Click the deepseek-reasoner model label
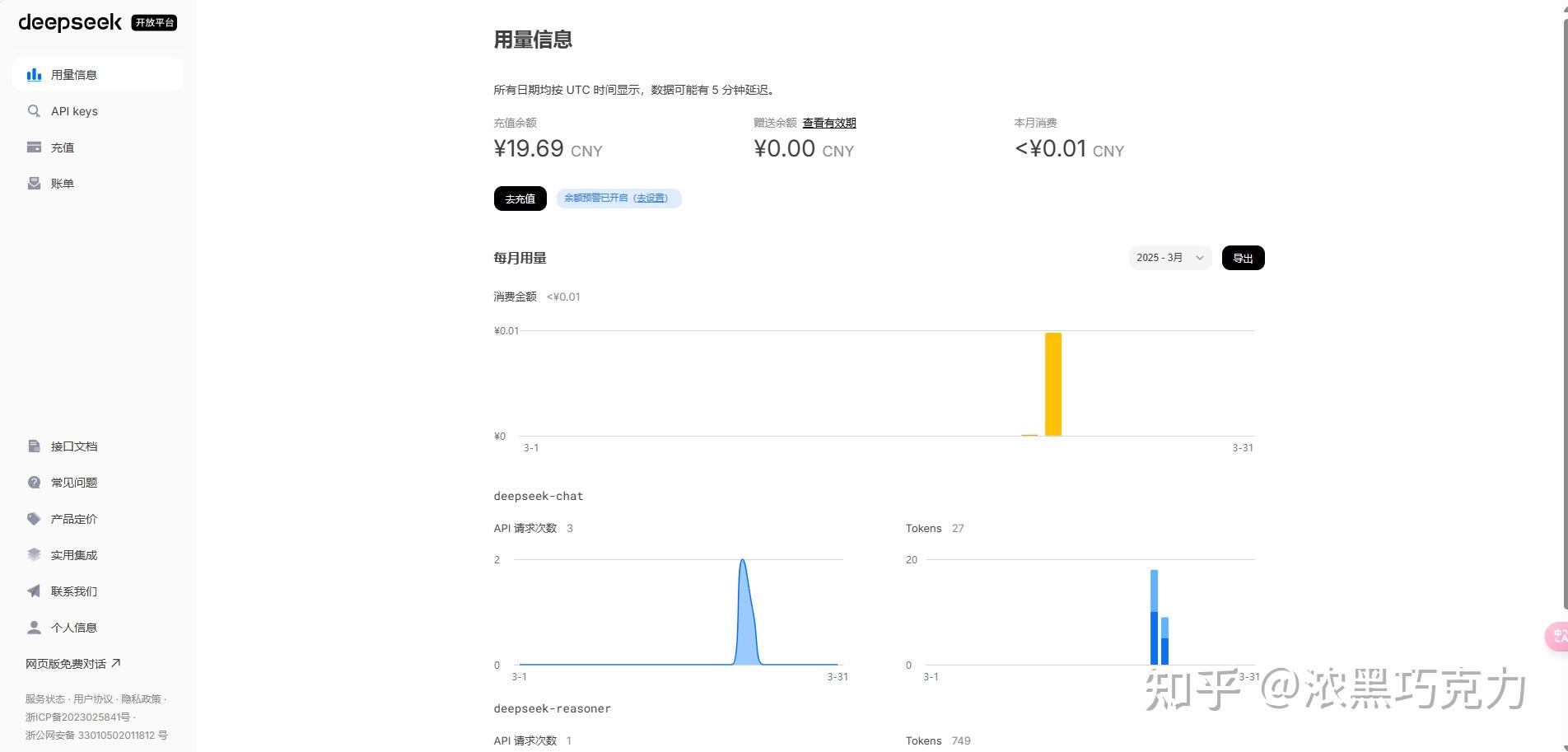Screen dimensions: 1568x752 [x=552, y=708]
